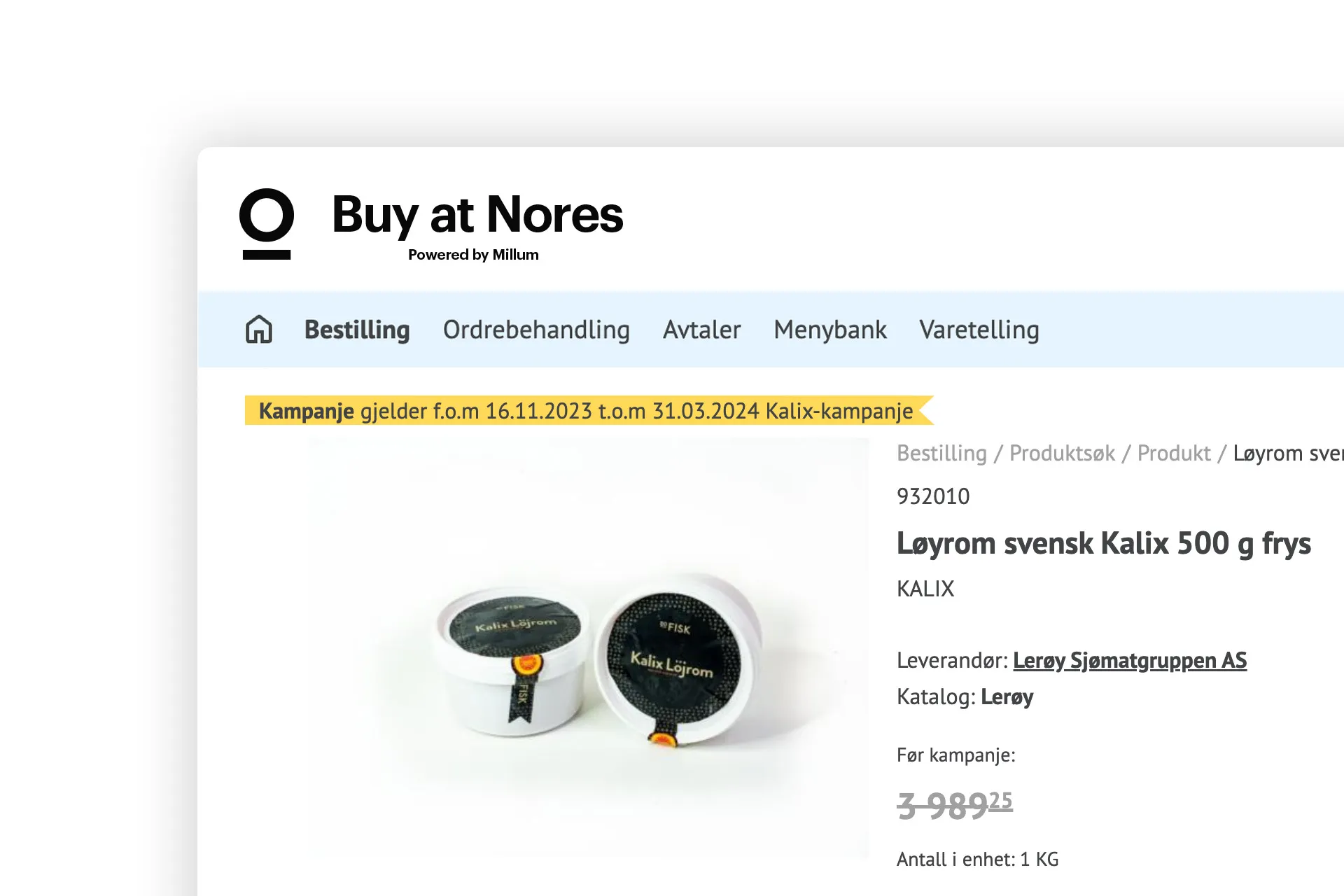The height and width of the screenshot is (896, 1344).
Task: Click the Kampanje campaign banner
Action: tap(587, 411)
